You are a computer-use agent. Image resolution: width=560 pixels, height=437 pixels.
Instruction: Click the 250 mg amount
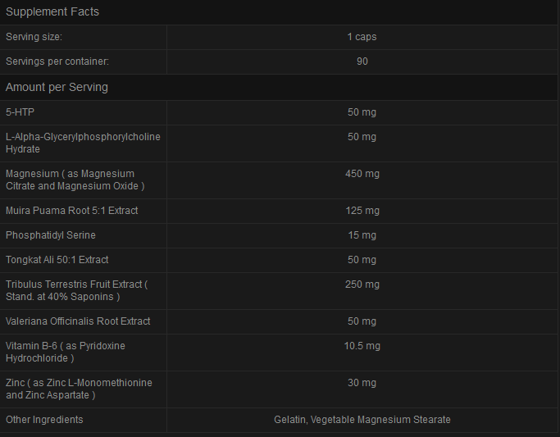pos(362,285)
